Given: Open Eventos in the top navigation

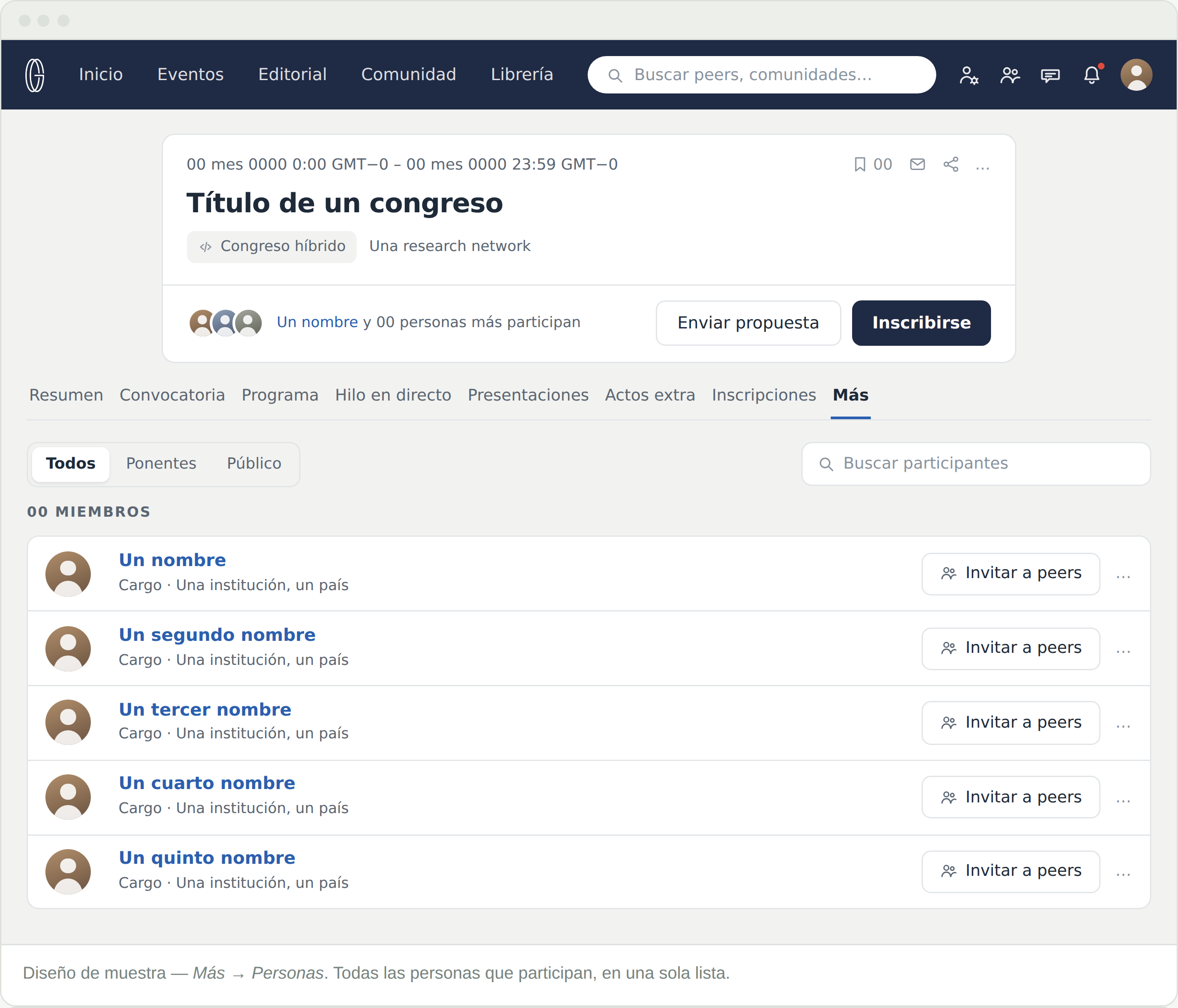Looking at the screenshot, I should 191,74.
